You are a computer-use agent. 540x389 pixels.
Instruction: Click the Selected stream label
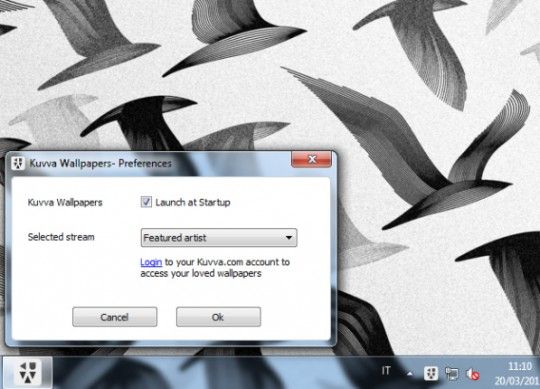tap(61, 237)
